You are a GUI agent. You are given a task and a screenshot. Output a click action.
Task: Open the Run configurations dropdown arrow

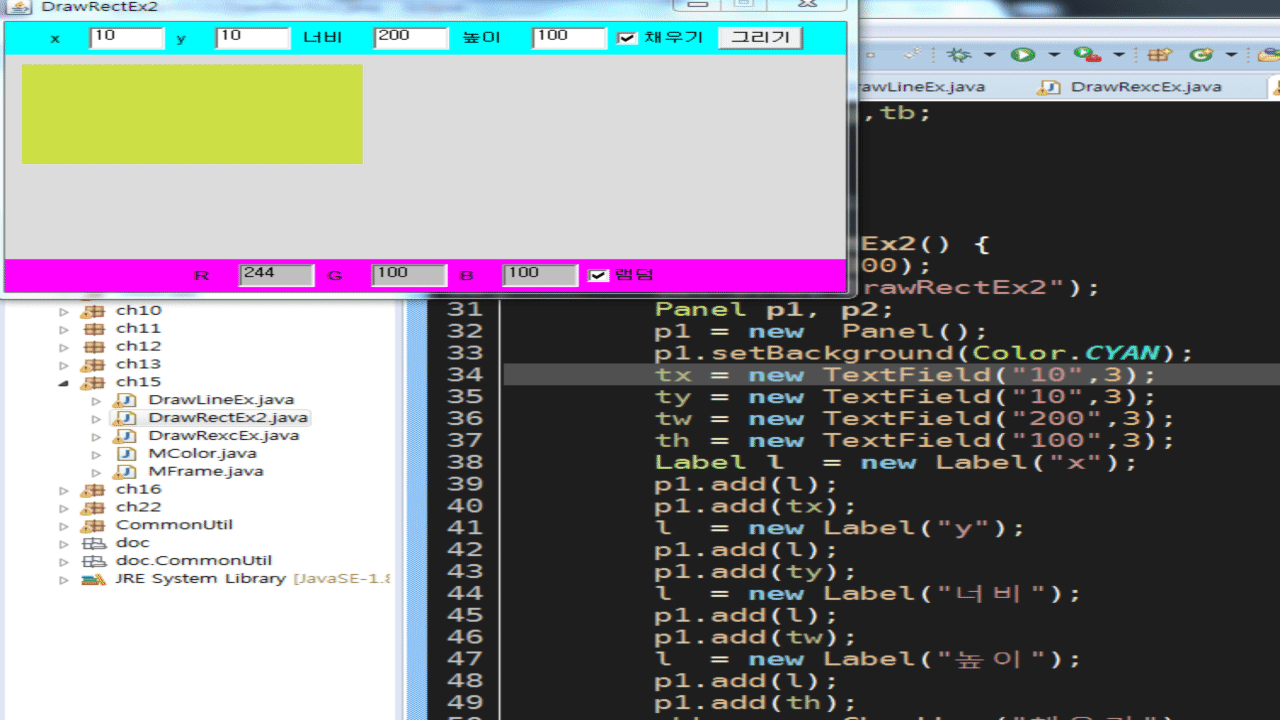tap(1053, 55)
